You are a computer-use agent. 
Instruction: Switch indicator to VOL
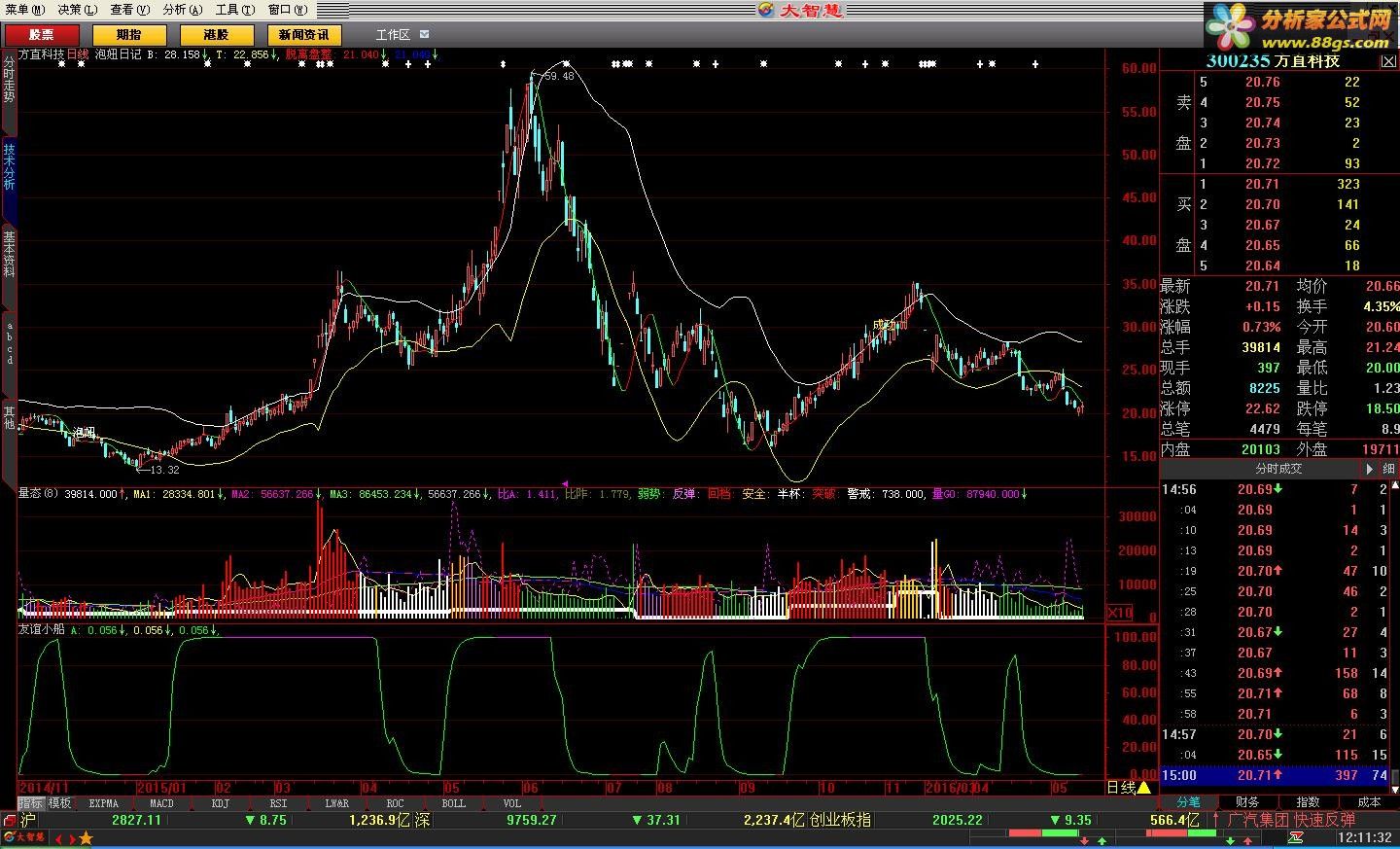(x=511, y=803)
